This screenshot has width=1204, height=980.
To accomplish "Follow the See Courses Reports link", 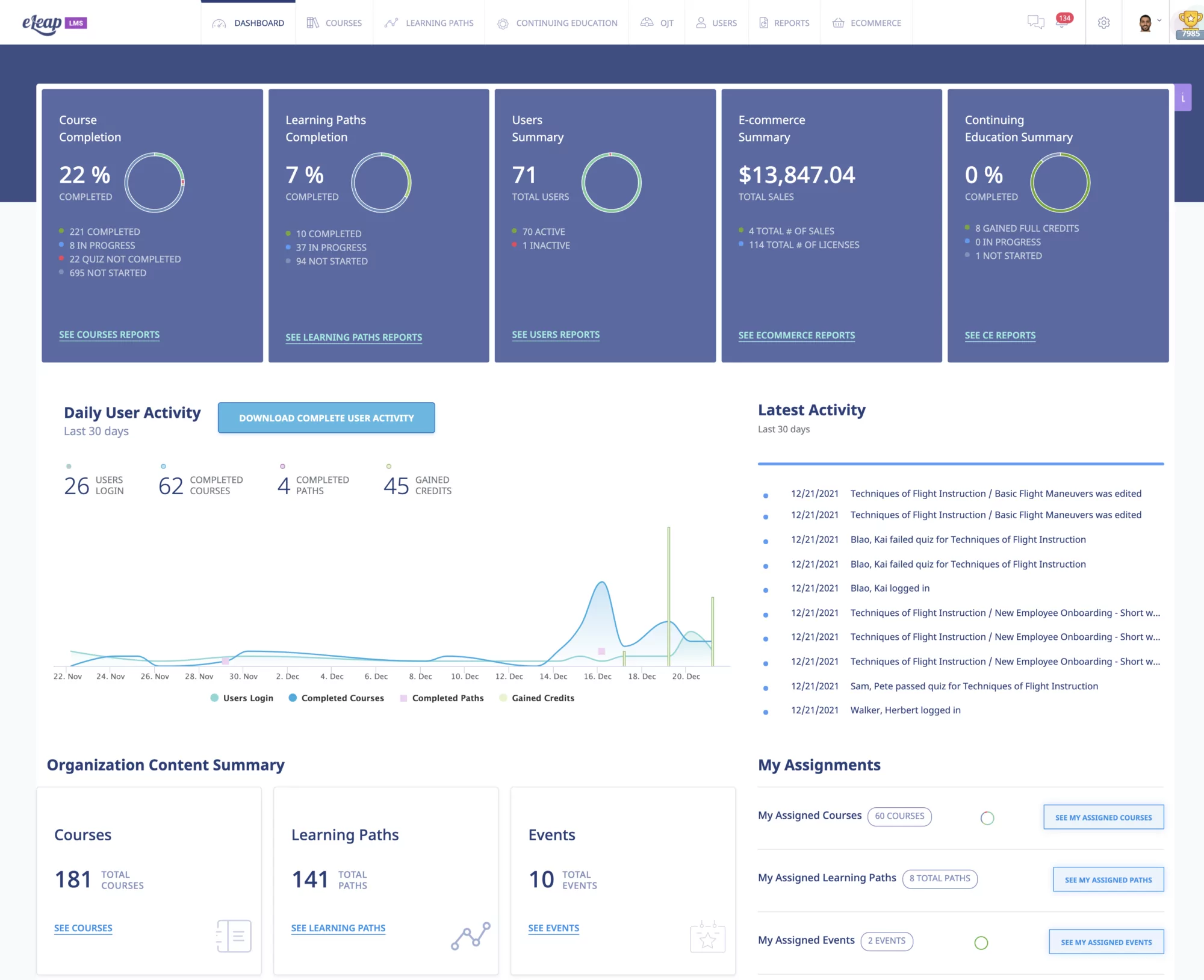I will (110, 335).
